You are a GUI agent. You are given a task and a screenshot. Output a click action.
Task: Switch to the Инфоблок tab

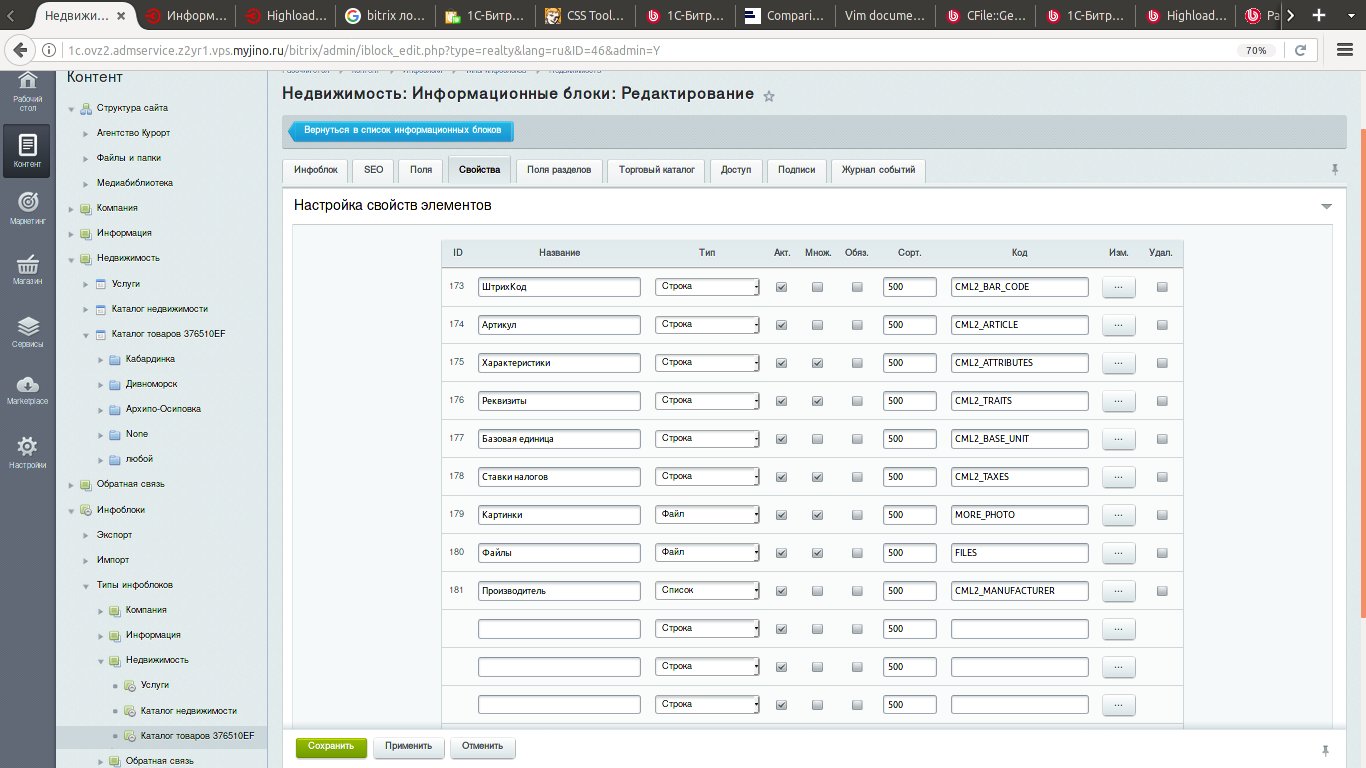tap(316, 171)
